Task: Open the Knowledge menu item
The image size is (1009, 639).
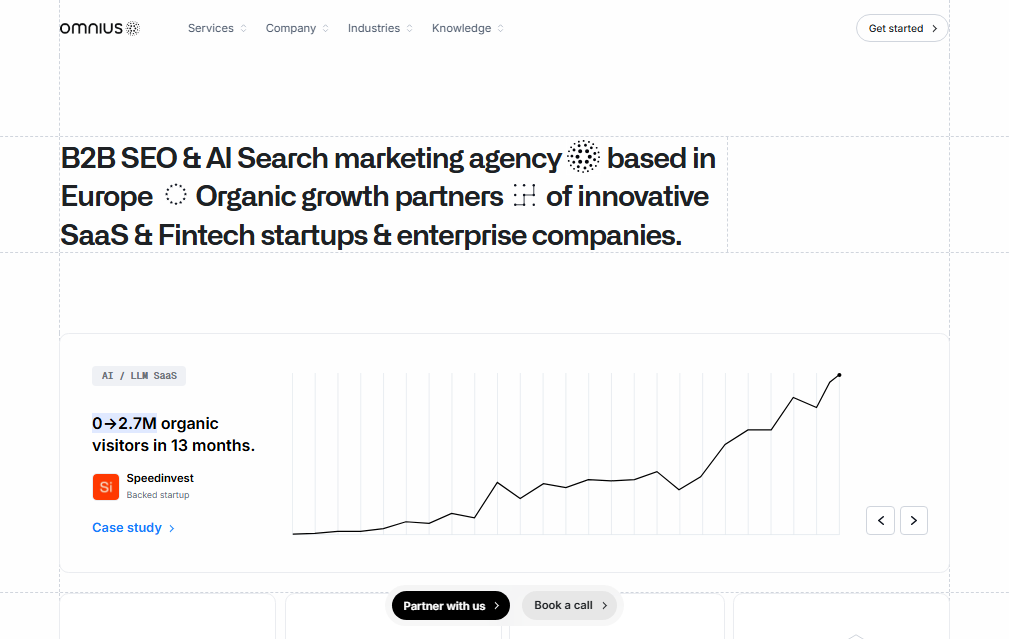Action: point(468,28)
